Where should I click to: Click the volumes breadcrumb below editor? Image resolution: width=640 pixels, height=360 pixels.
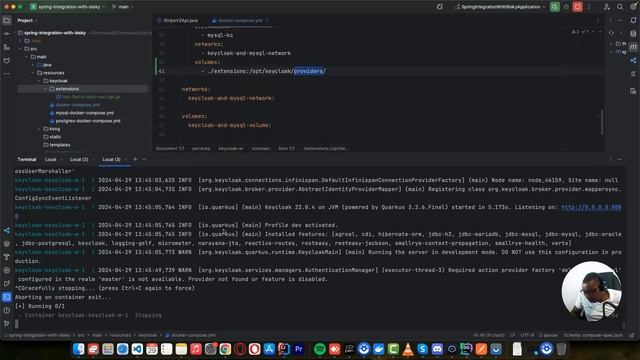[x=260, y=149]
